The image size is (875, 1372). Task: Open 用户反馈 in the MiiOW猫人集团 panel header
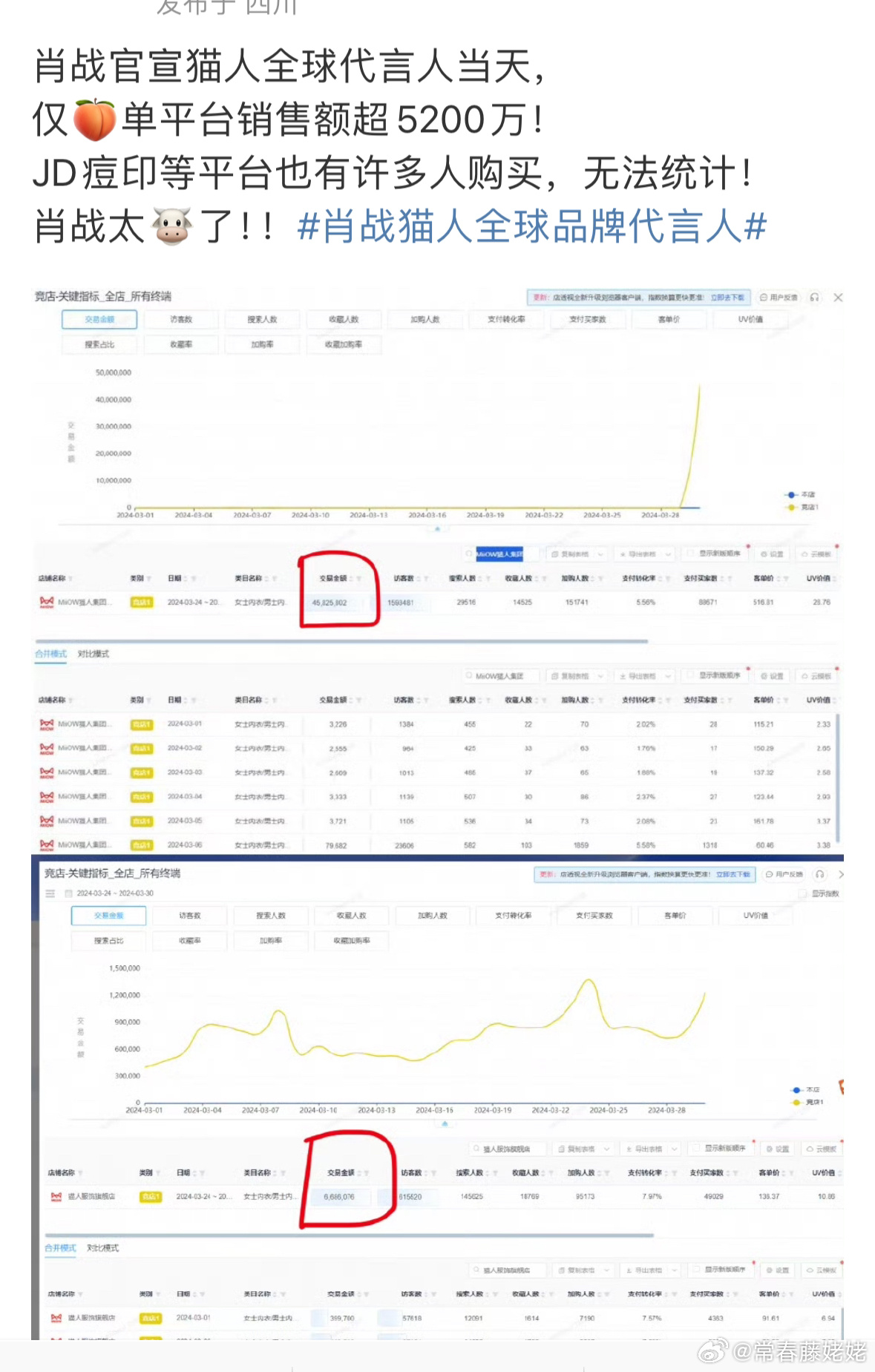click(779, 298)
